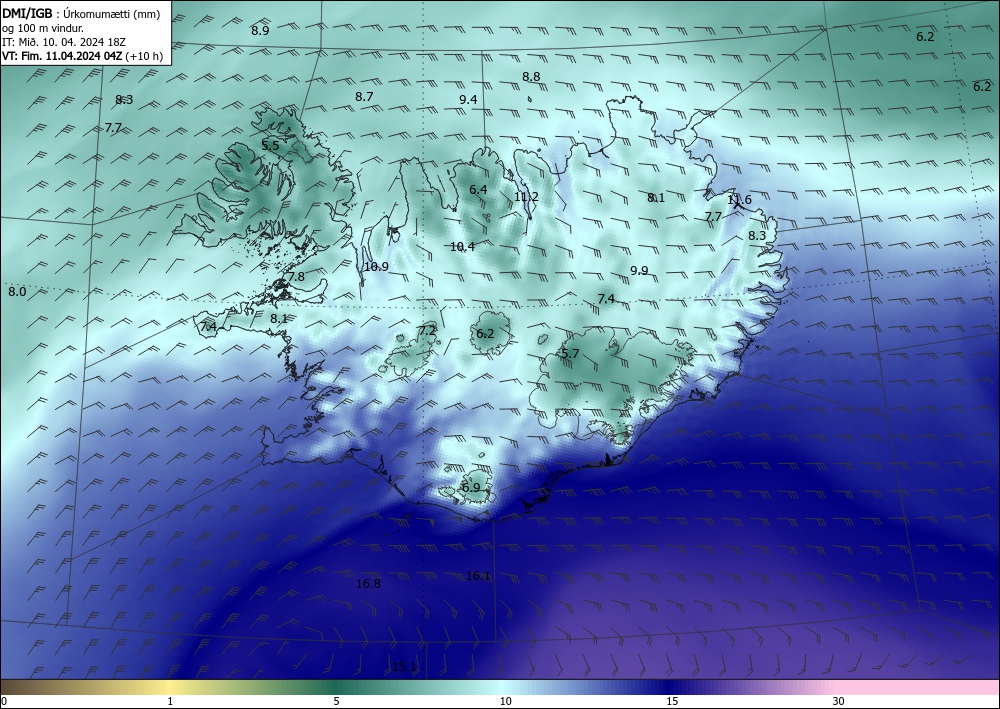
Task: Select the '5' tick label on the legend
Action: [x=336, y=701]
